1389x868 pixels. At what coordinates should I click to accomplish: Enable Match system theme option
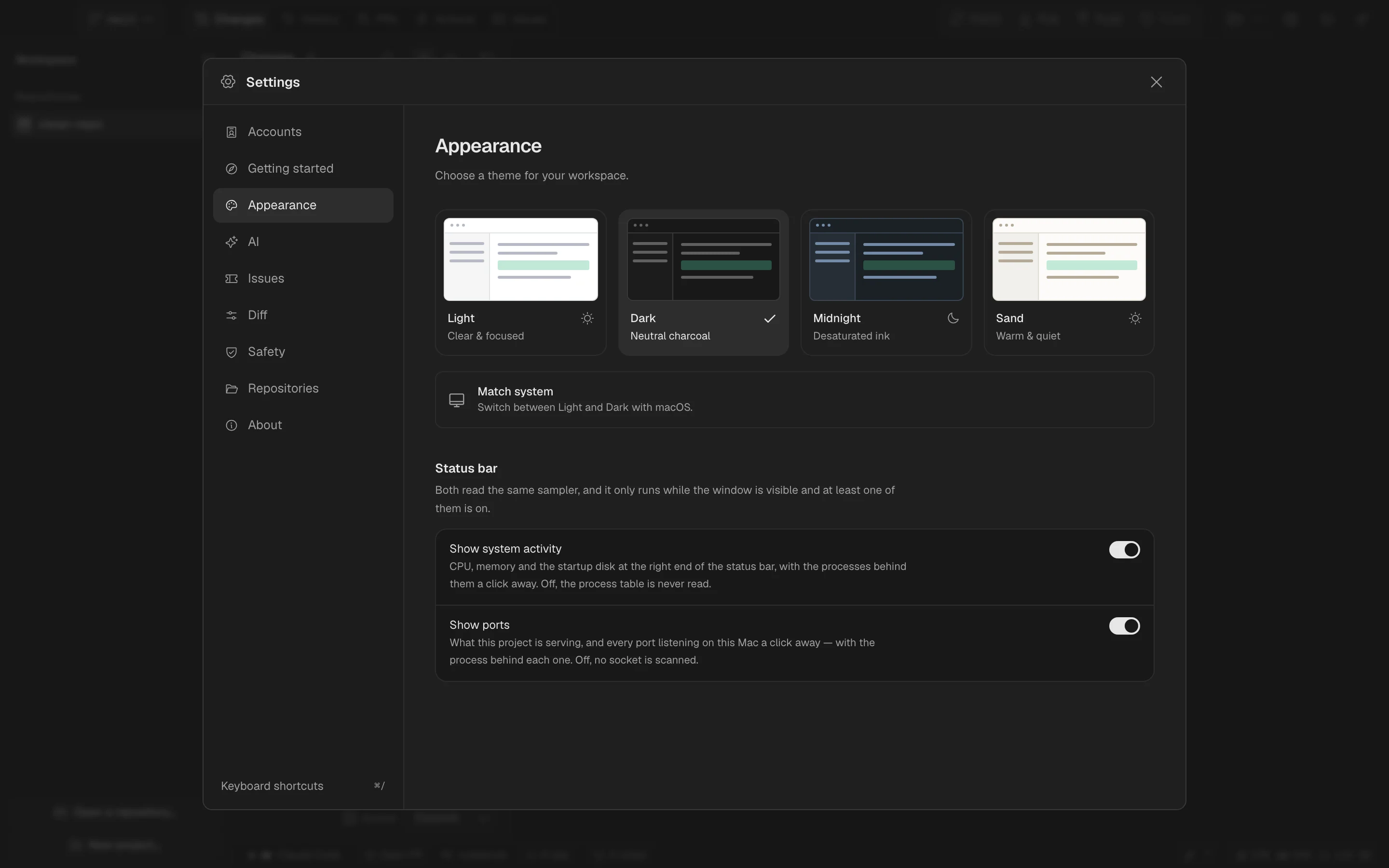(x=794, y=400)
